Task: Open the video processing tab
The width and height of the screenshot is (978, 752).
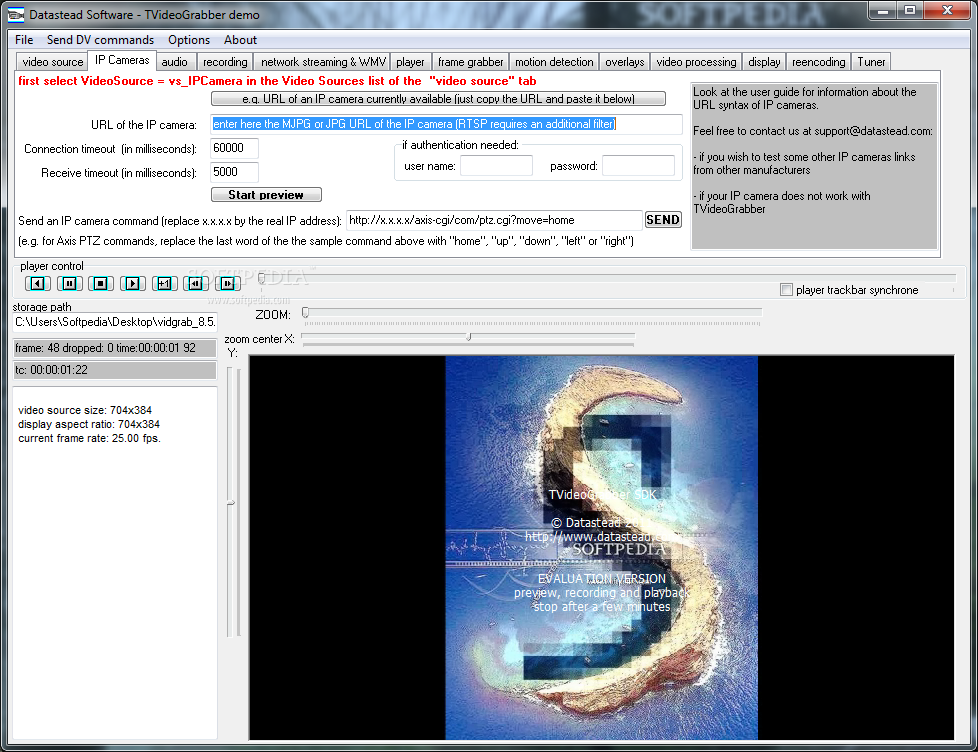Action: 696,62
